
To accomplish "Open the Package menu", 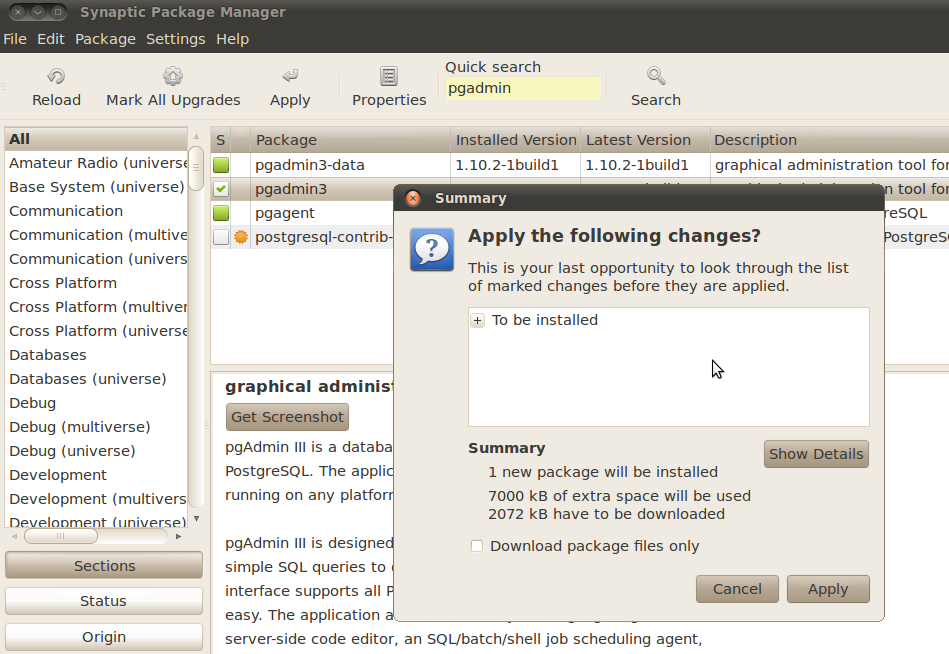I will coord(105,39).
